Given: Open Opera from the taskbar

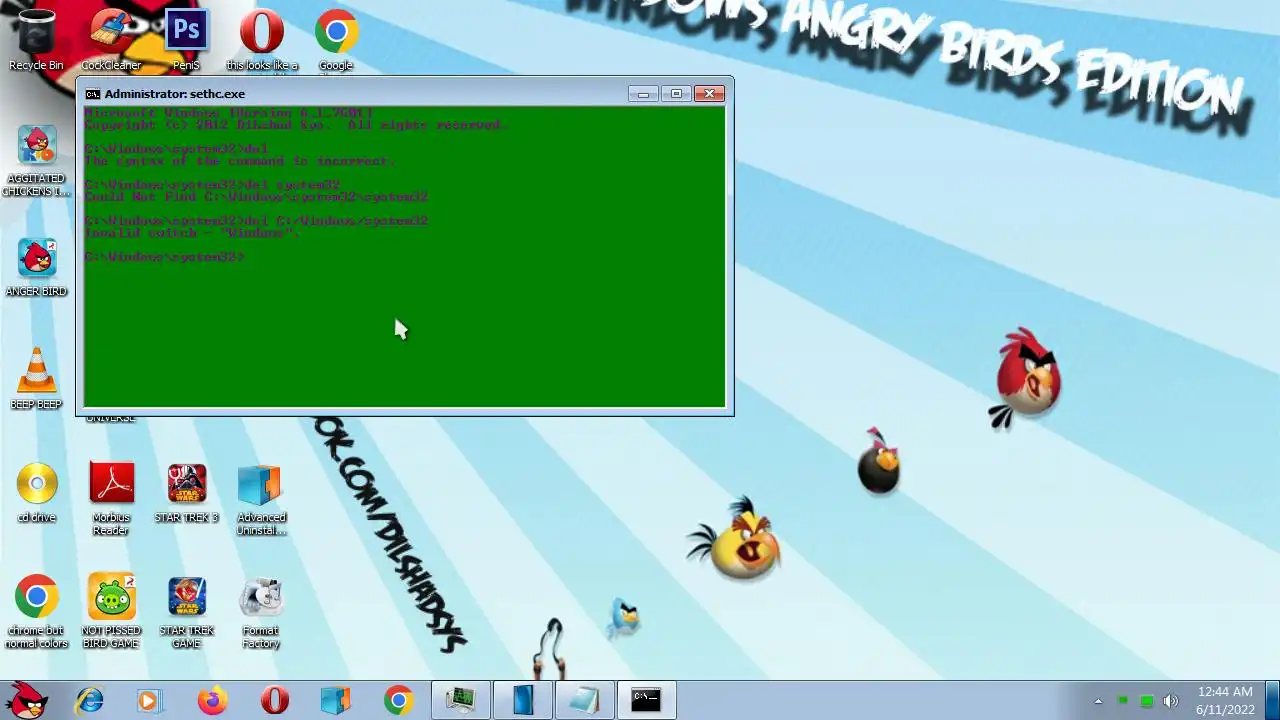Looking at the screenshot, I should (x=274, y=700).
